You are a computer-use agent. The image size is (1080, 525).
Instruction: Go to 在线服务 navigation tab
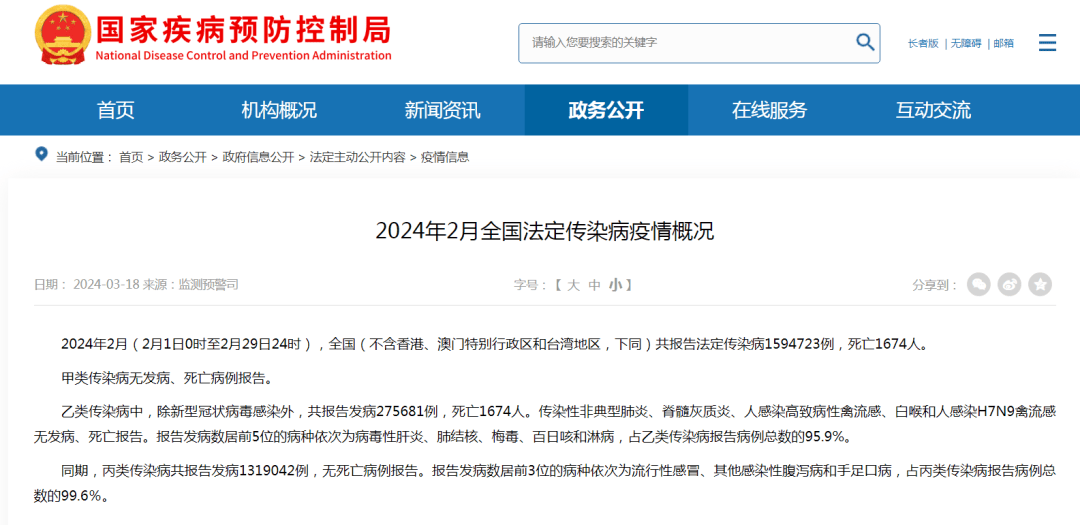(x=769, y=110)
